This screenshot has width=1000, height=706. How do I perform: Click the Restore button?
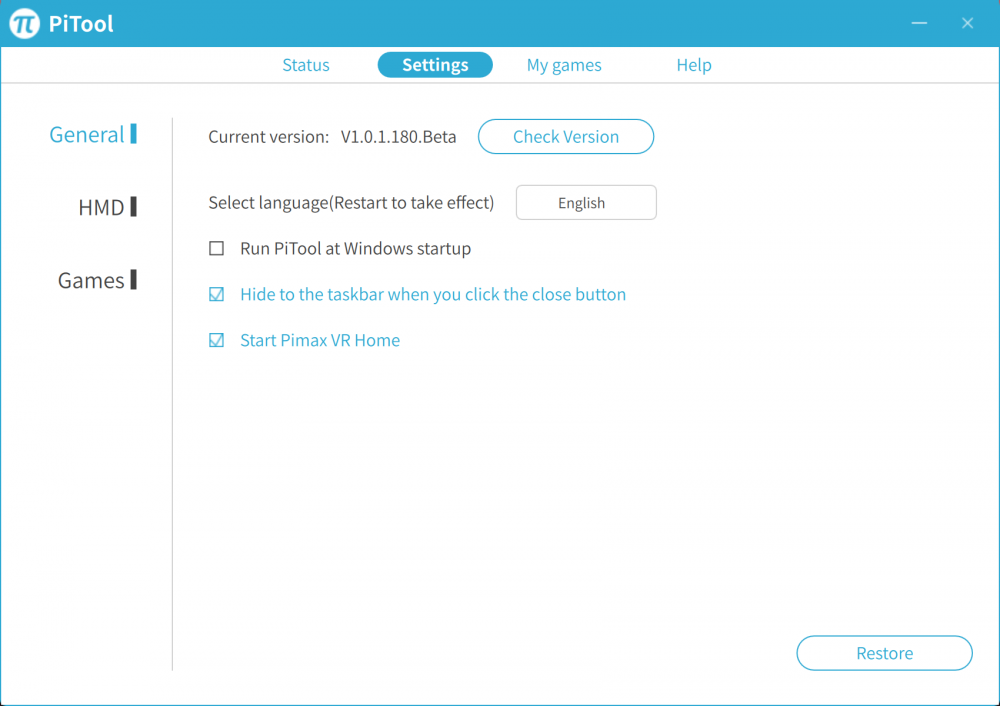tap(884, 652)
